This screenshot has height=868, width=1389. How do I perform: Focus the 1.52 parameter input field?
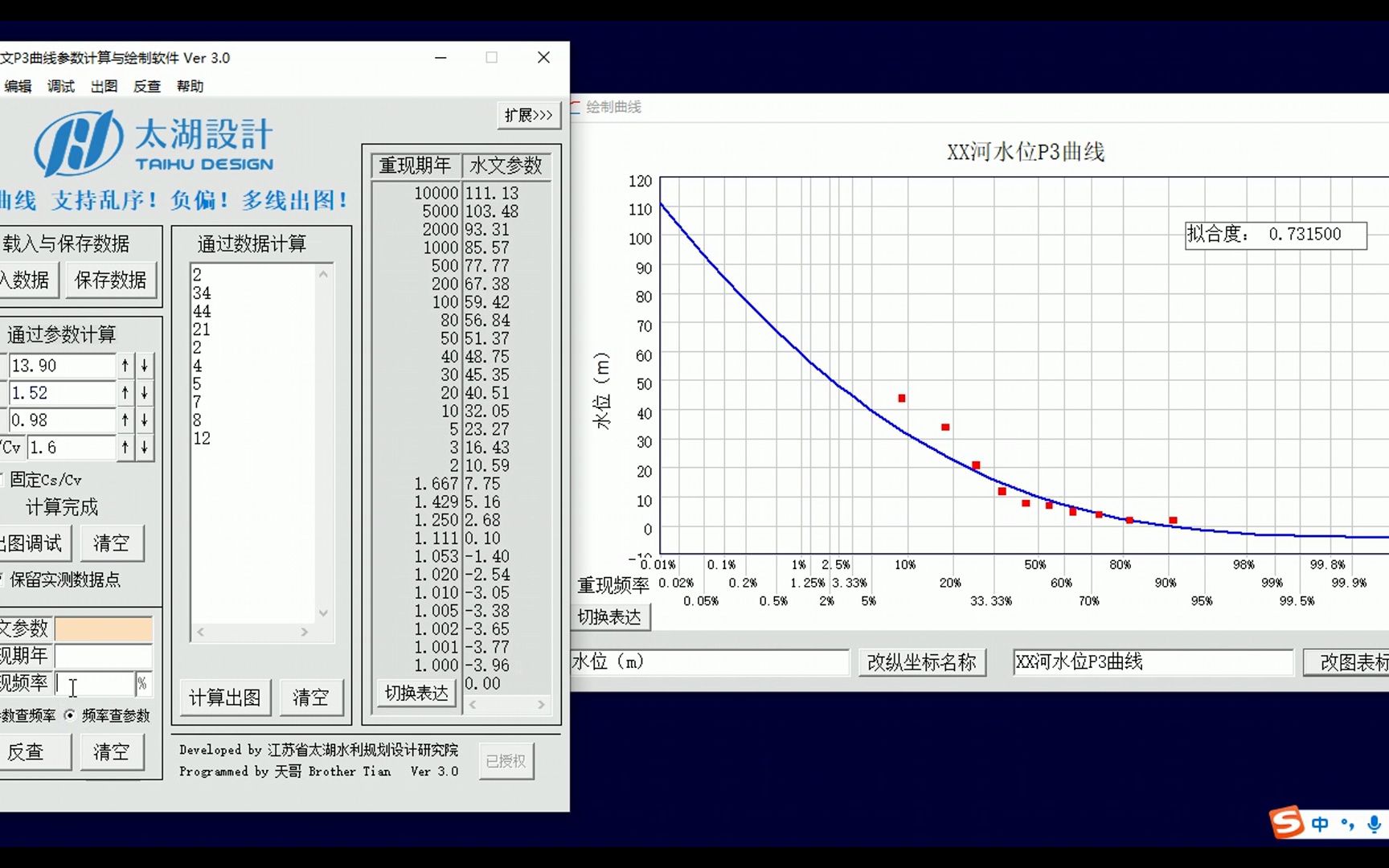tap(62, 393)
